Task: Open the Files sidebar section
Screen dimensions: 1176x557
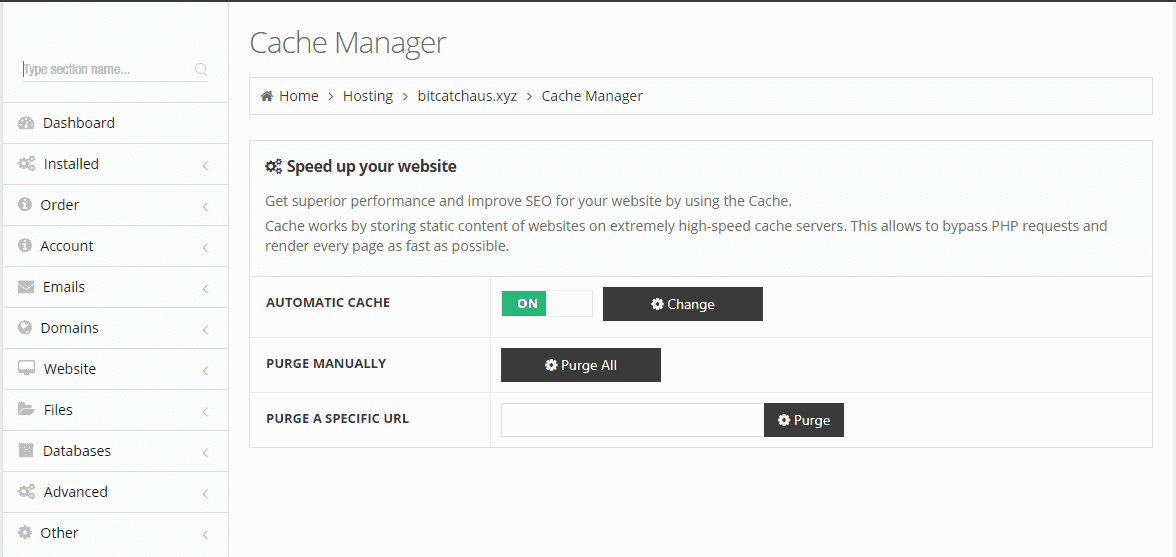Action: (x=116, y=410)
